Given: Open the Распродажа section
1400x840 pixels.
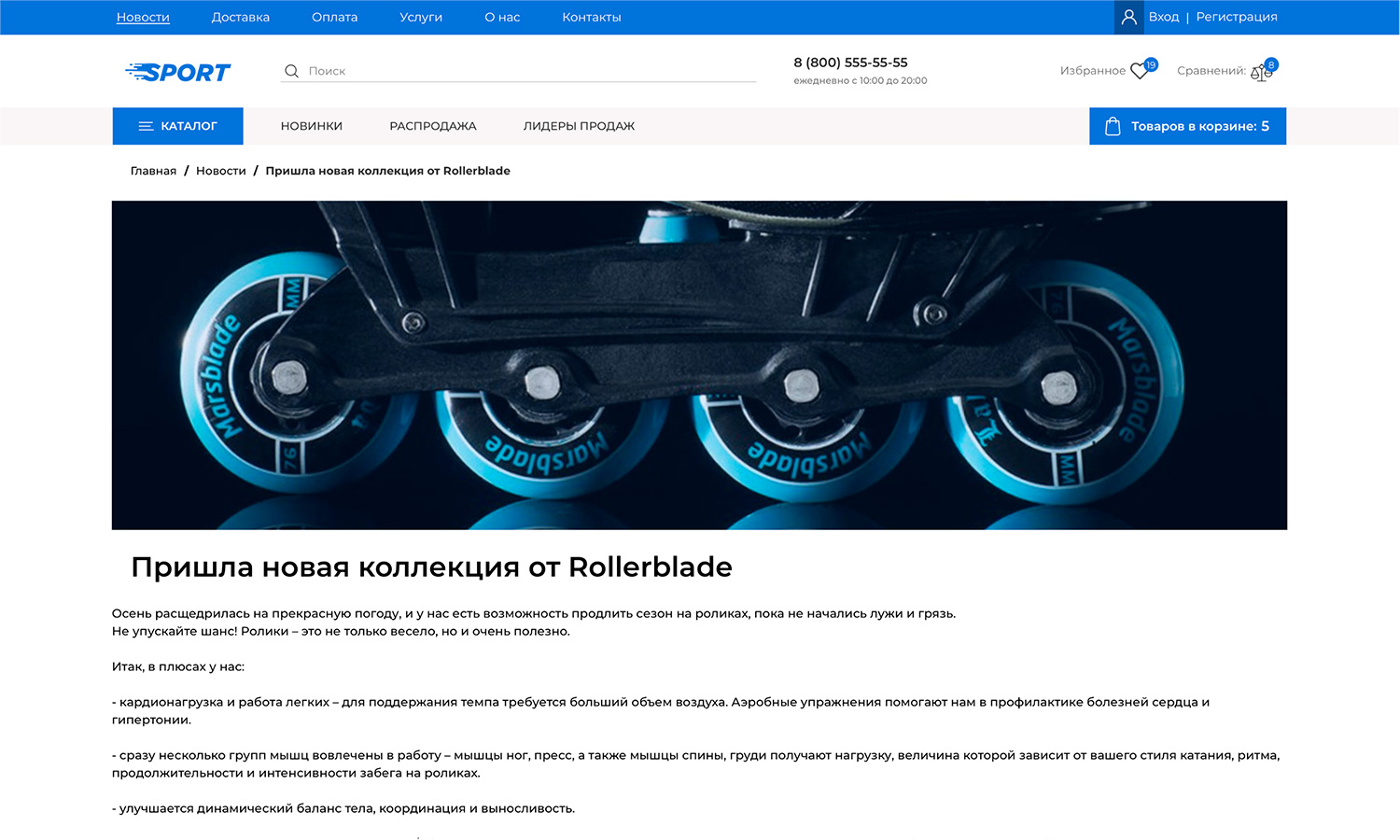Looking at the screenshot, I should [x=432, y=126].
